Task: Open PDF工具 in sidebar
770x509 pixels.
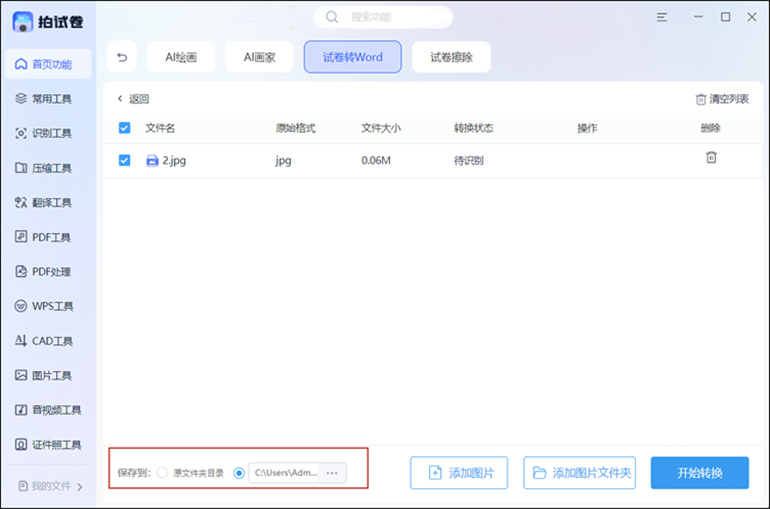Action: tap(48, 237)
